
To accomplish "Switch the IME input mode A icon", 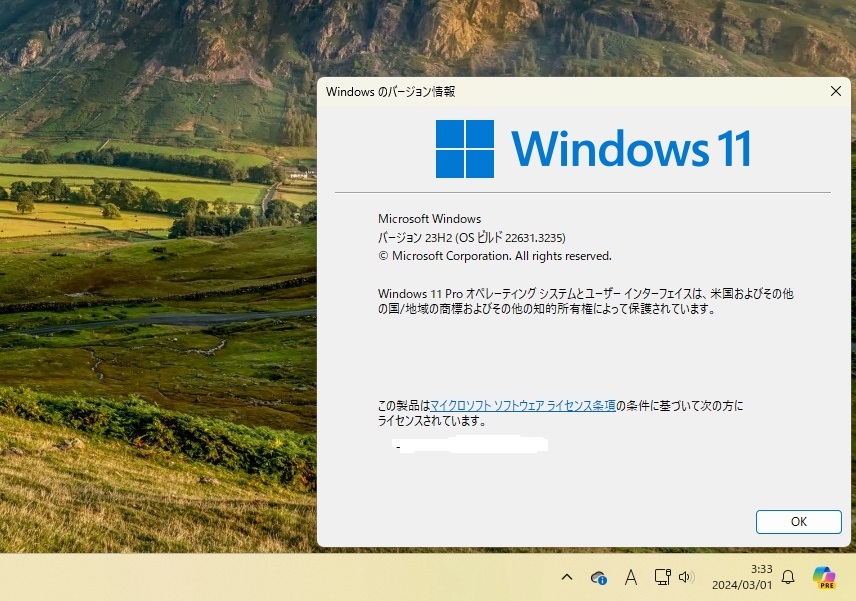I will pos(631,577).
